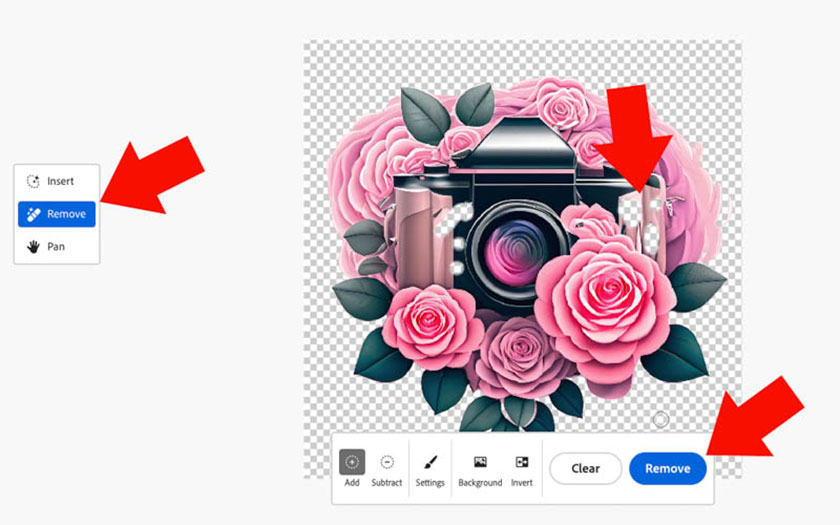Choose the Add brush mode

tap(352, 468)
